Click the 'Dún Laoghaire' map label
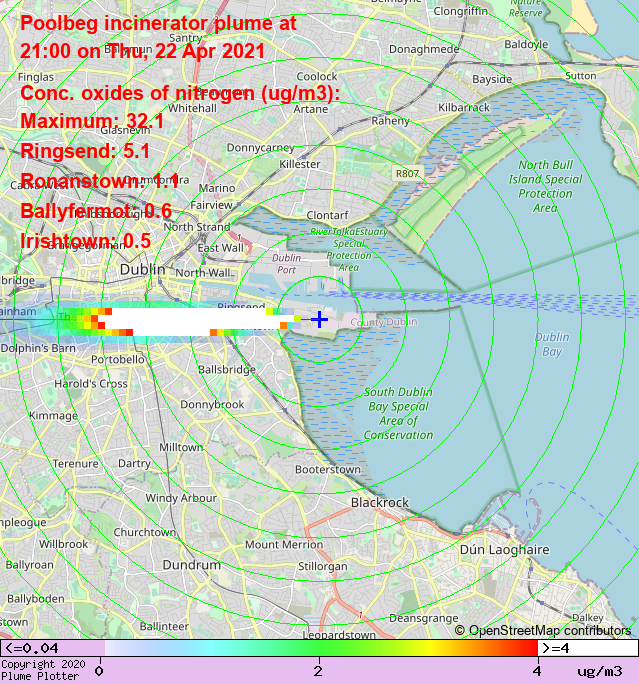Image resolution: width=639 pixels, height=684 pixels. click(x=505, y=550)
